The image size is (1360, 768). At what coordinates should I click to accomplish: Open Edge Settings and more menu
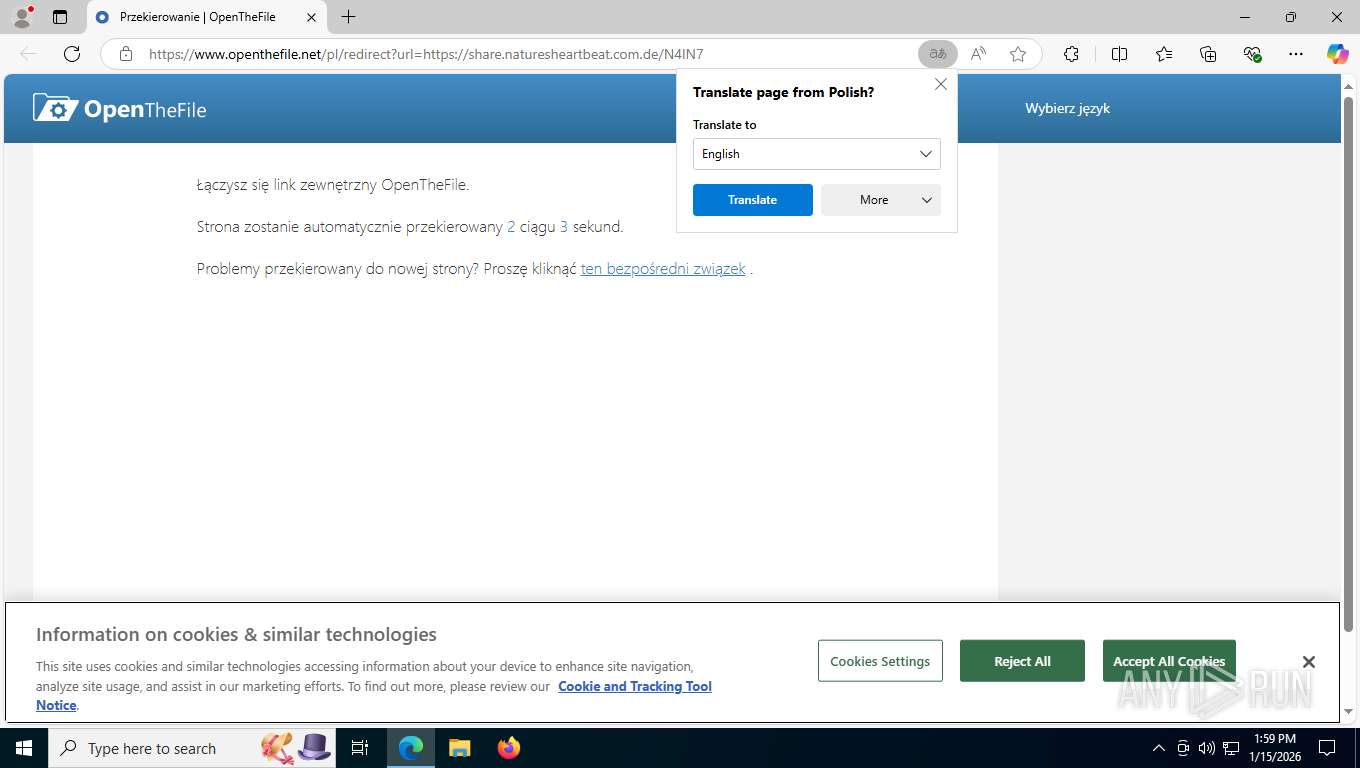click(1296, 54)
